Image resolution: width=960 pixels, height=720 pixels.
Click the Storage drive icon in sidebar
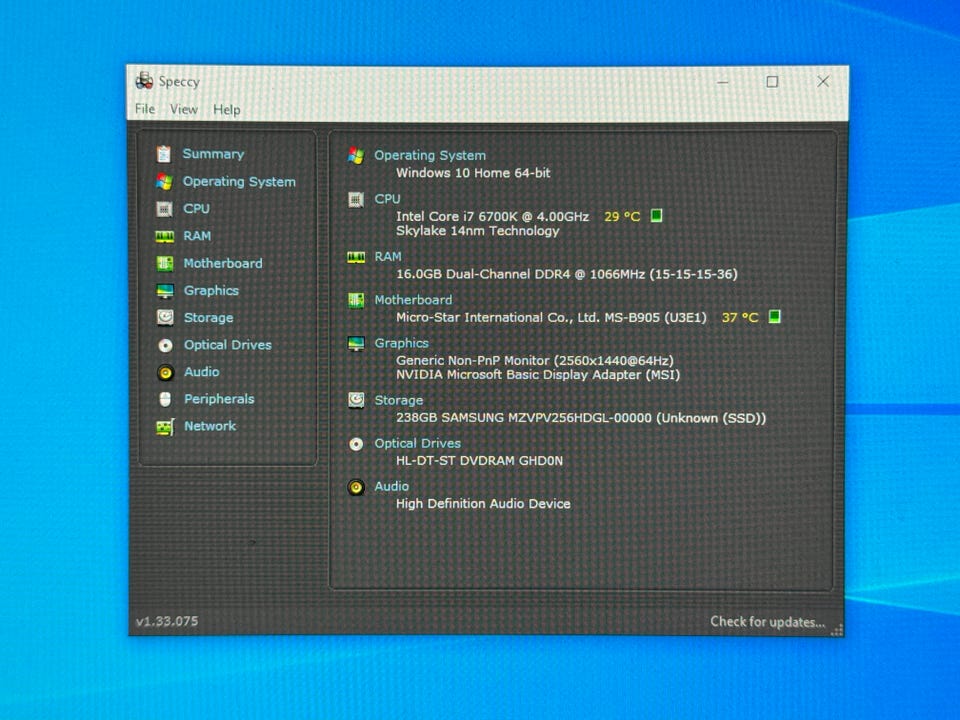[164, 318]
